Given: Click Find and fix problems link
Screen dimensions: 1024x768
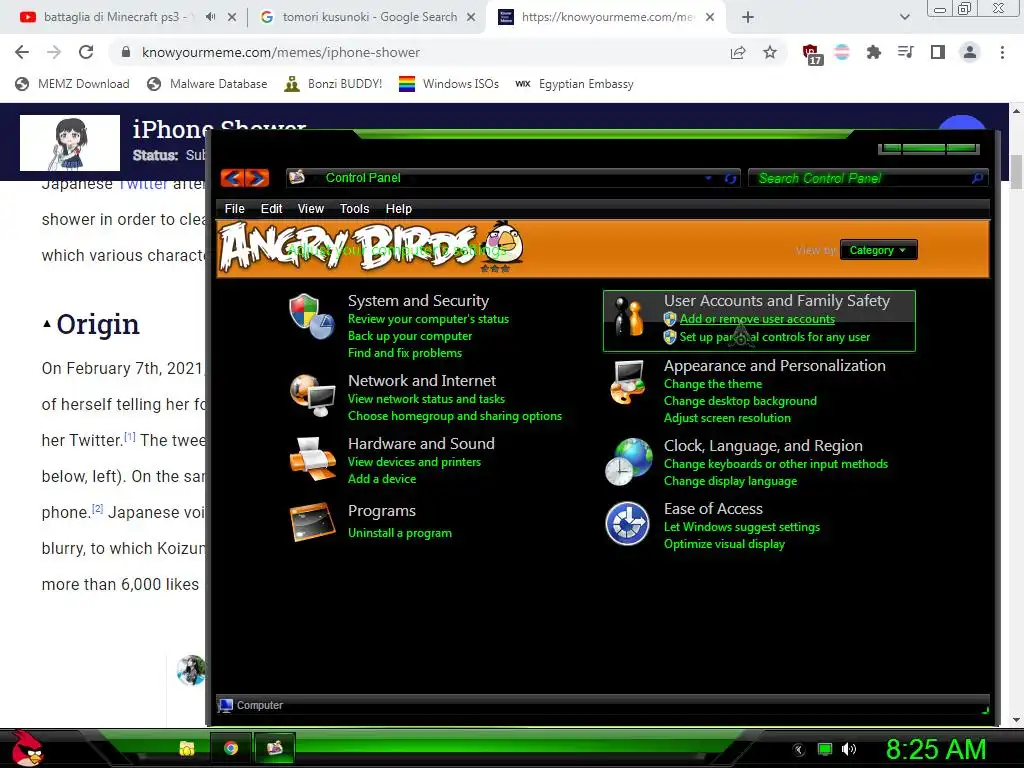Looking at the screenshot, I should point(404,353).
